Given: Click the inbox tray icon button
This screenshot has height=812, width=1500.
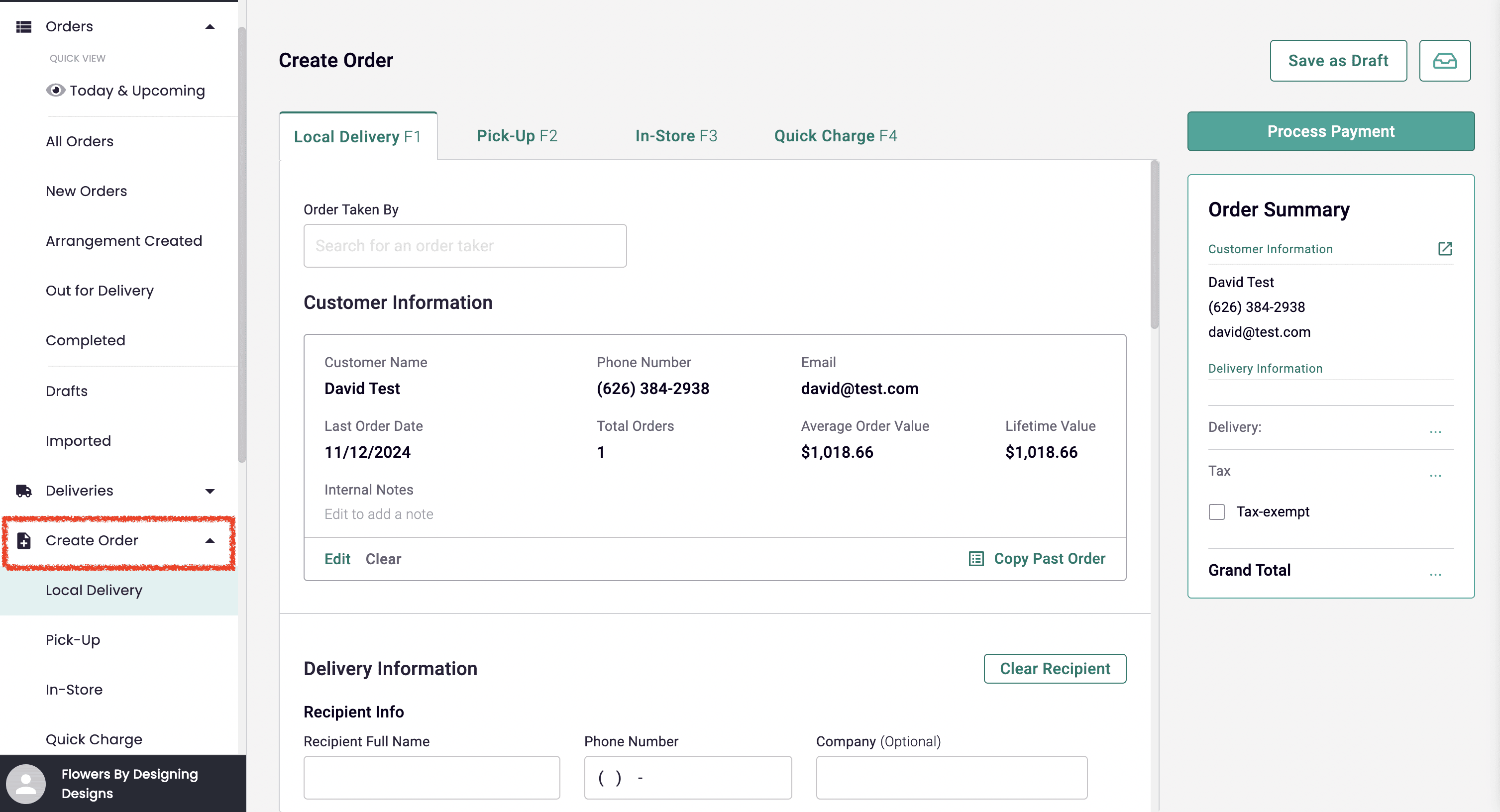Looking at the screenshot, I should click(1444, 61).
